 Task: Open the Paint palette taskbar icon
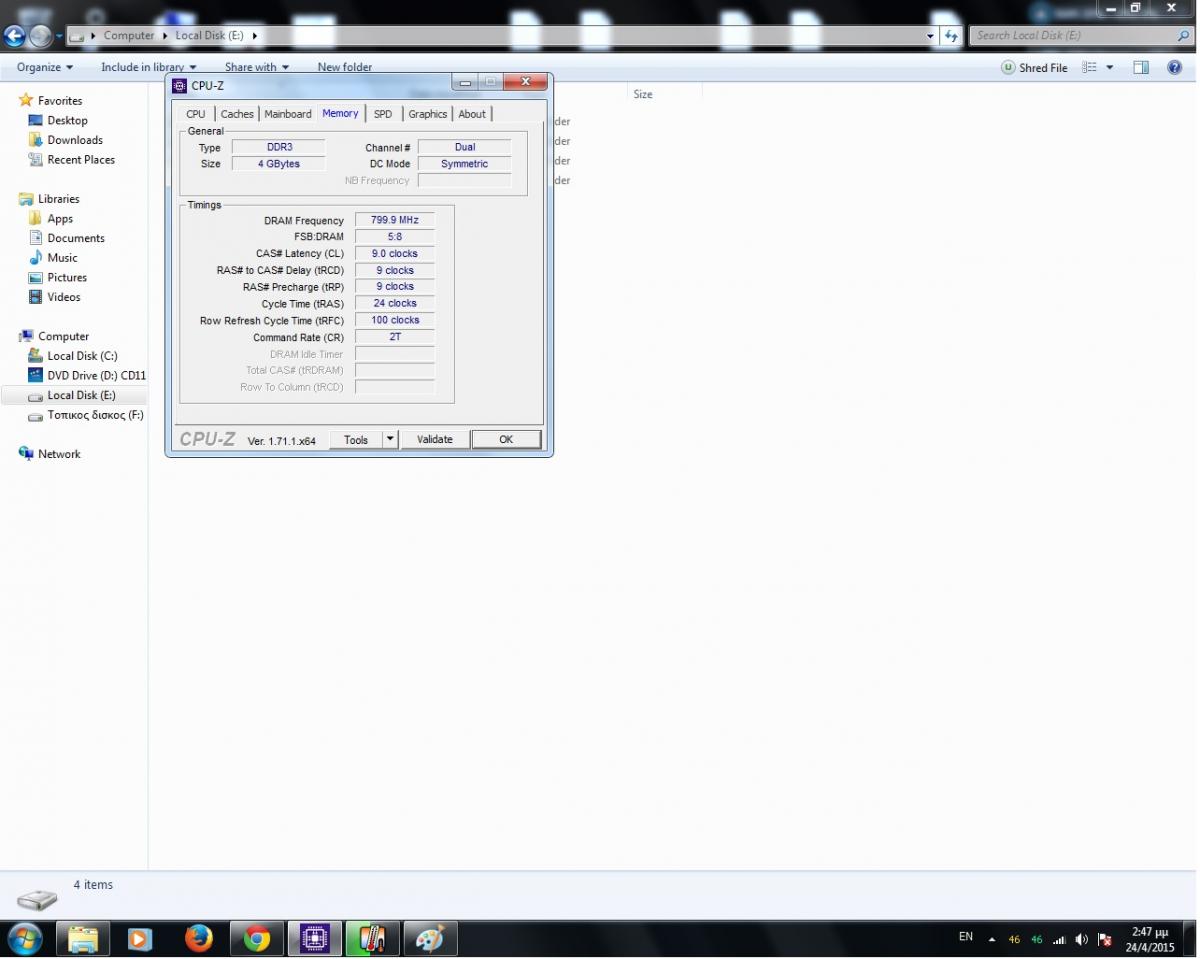tap(429, 939)
